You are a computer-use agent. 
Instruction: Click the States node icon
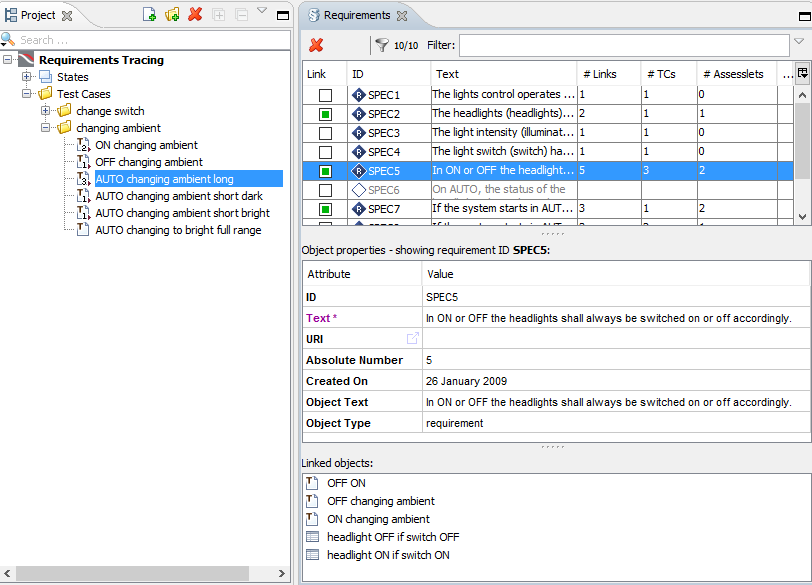pos(46,77)
